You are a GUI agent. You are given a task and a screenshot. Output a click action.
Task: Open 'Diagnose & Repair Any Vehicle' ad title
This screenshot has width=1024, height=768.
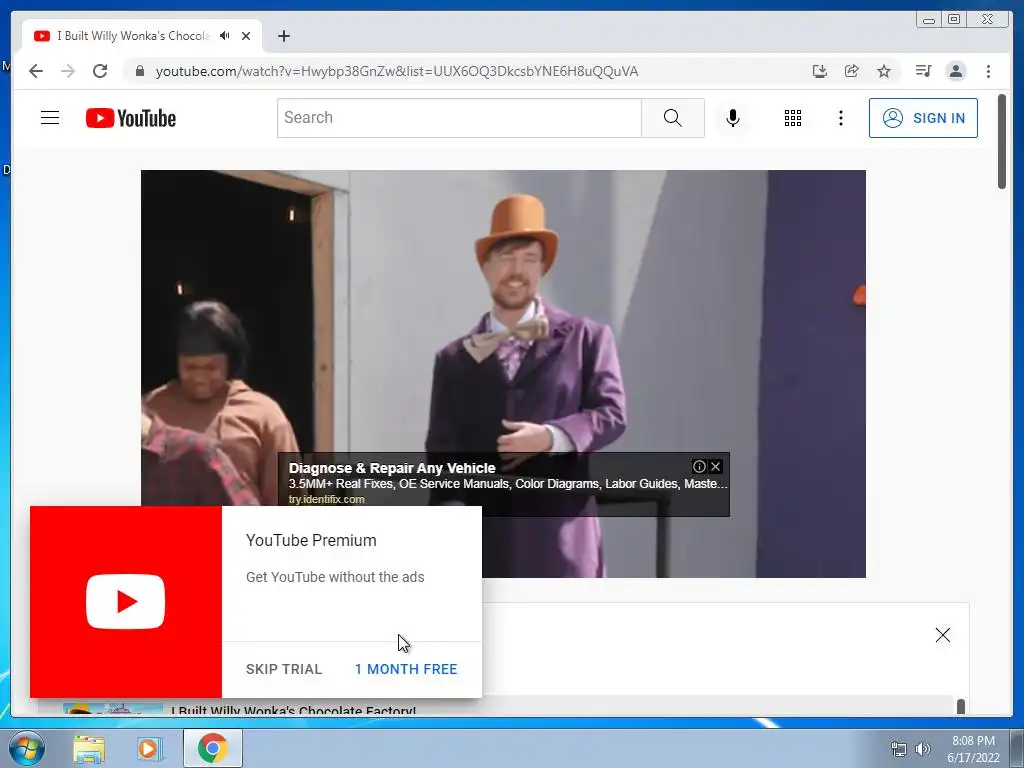392,468
